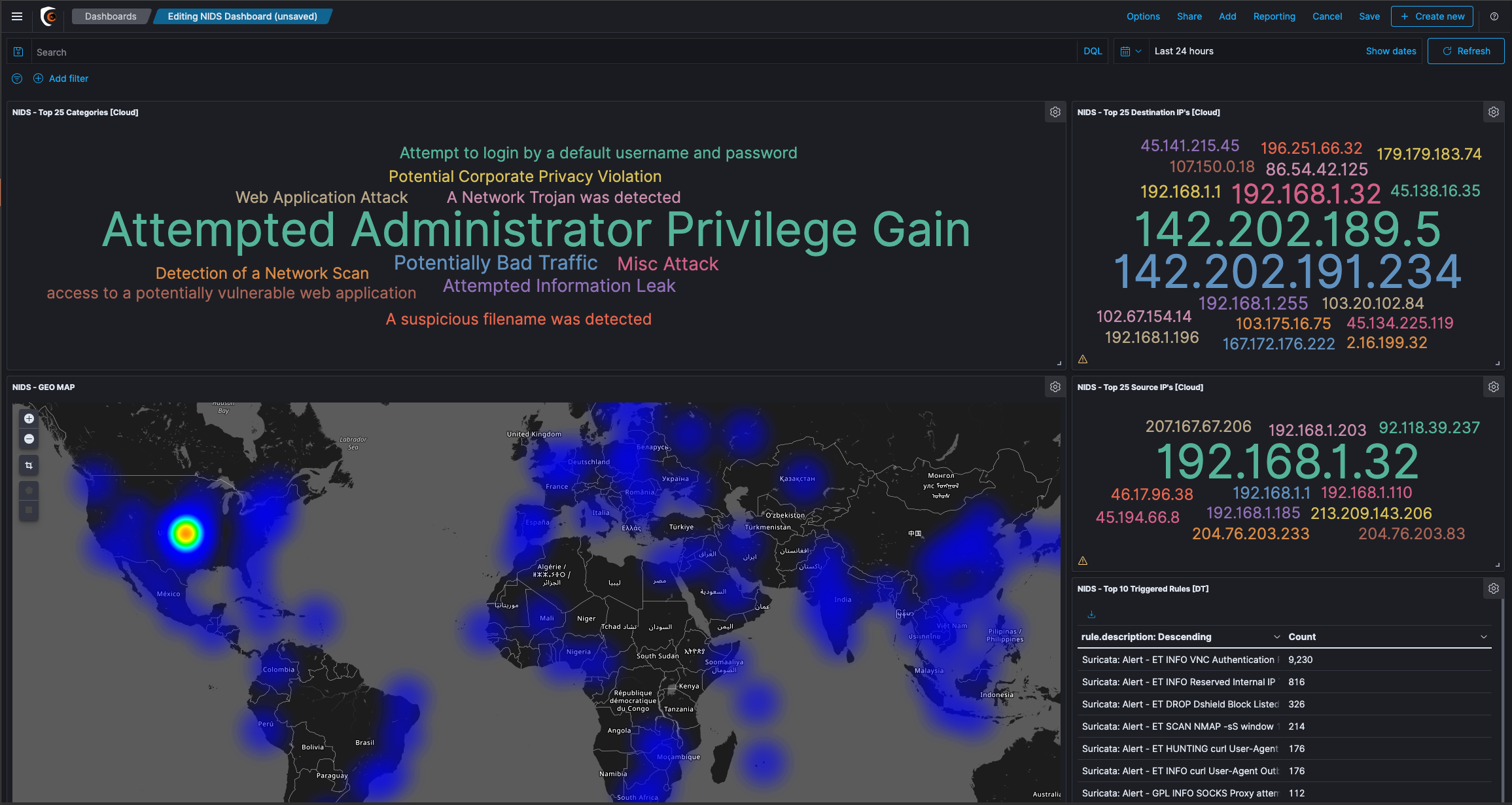Click the map zoom out button
Image resolution: width=1512 pixels, height=805 pixels.
(29, 439)
